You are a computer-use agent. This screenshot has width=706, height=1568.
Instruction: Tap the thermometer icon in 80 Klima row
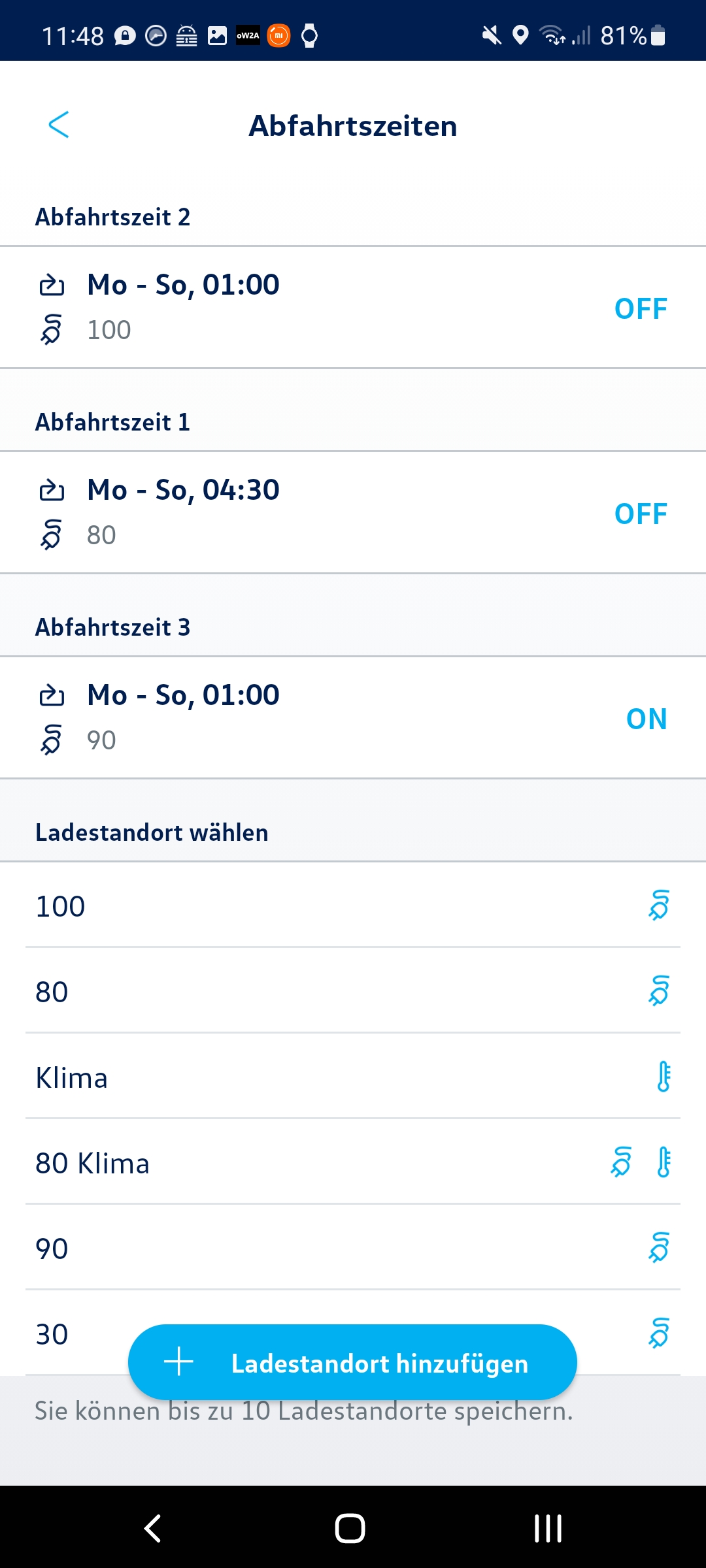pos(664,1162)
